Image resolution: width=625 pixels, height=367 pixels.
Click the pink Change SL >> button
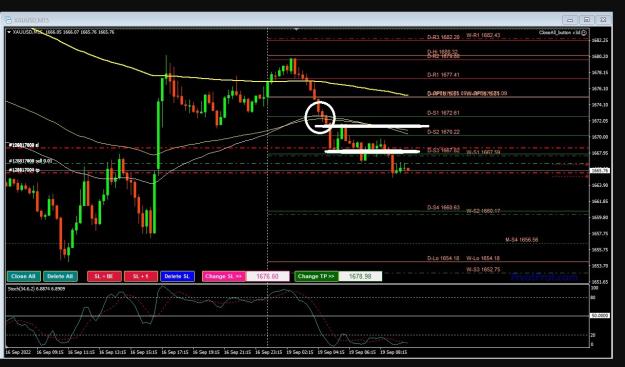tap(224, 276)
